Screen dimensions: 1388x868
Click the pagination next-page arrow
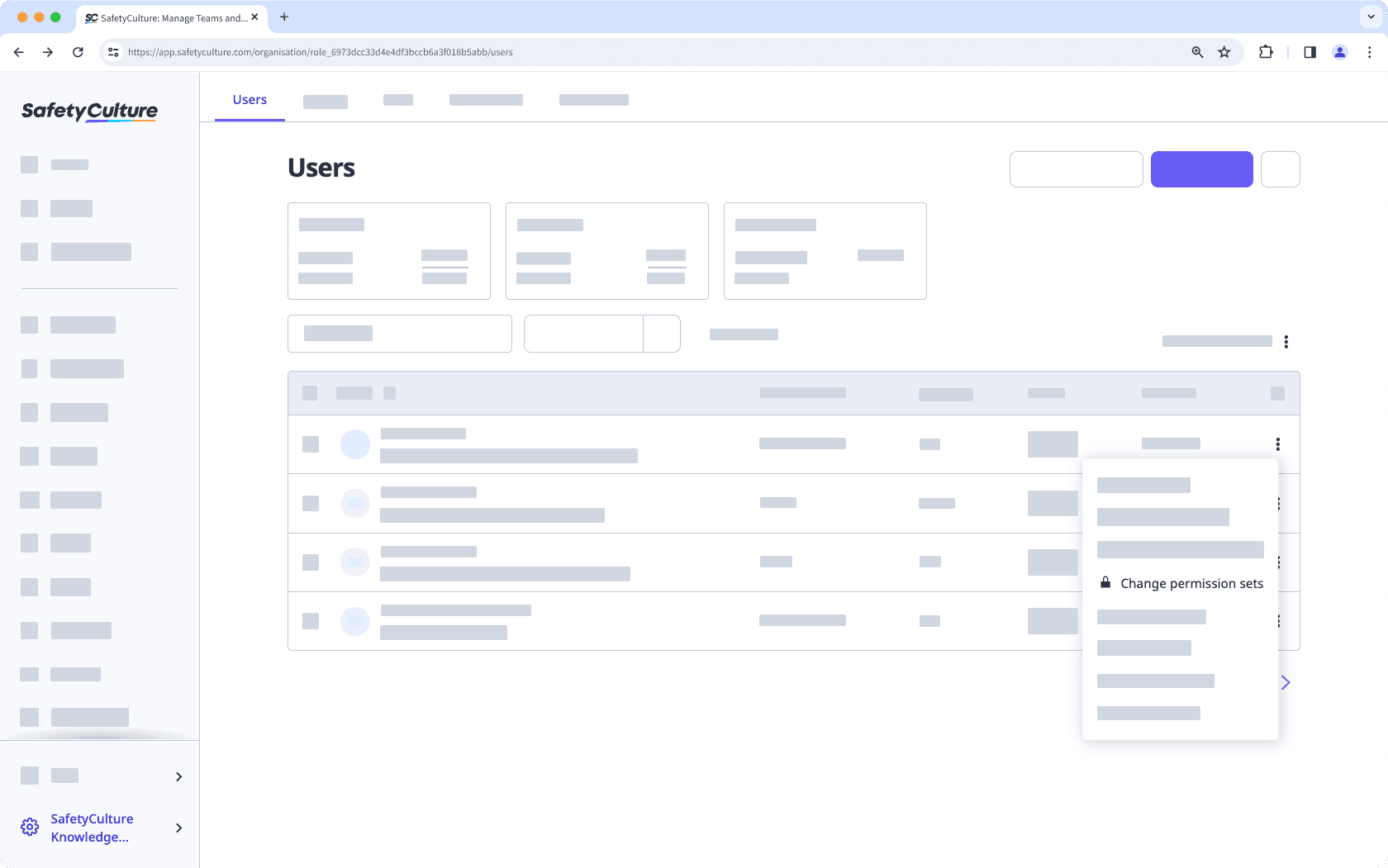point(1285,682)
